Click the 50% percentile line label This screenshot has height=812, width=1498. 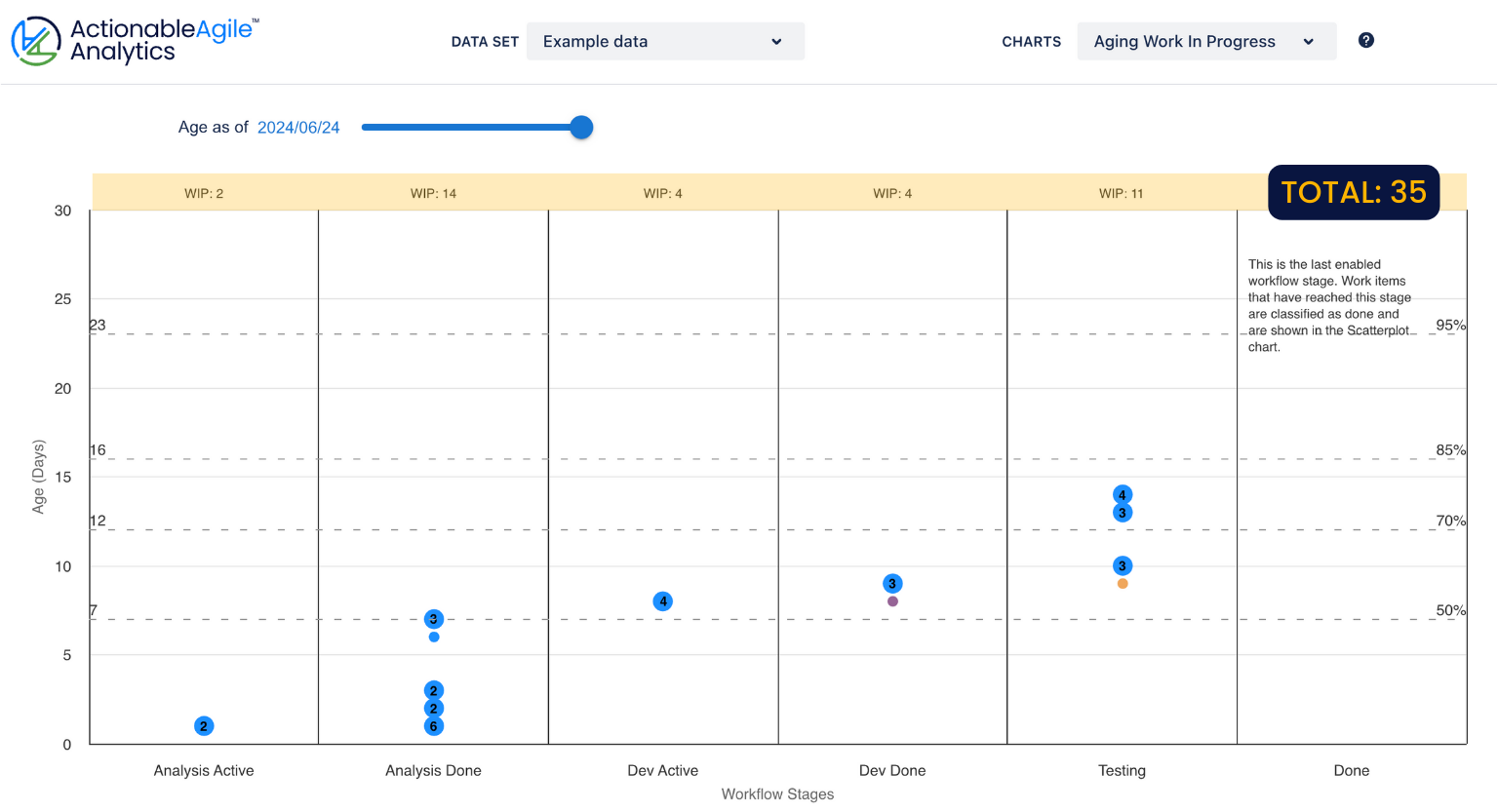coord(1452,610)
